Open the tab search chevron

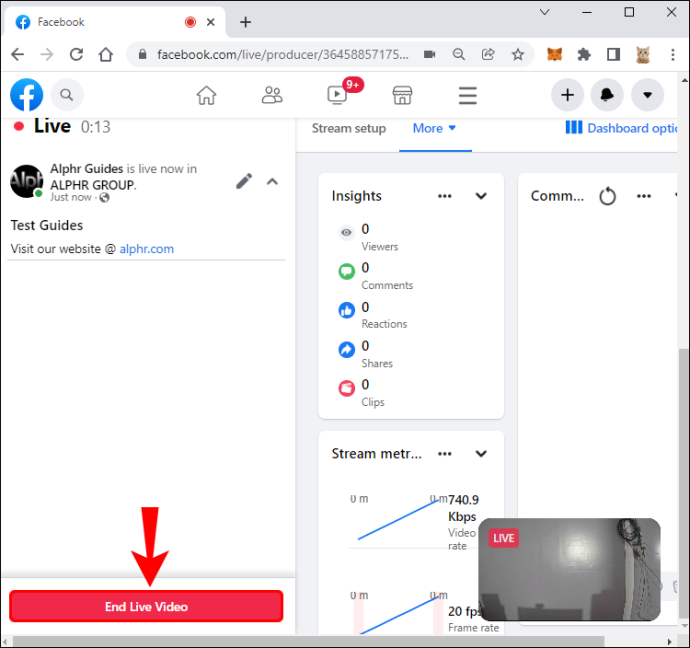coord(544,12)
